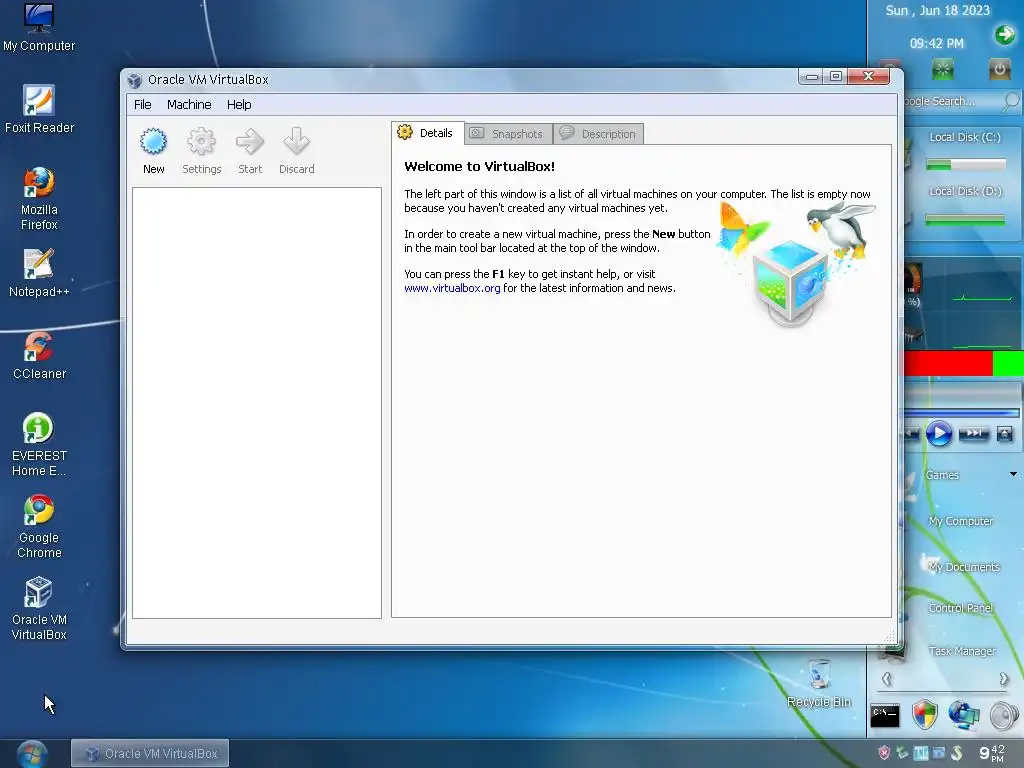Open the Machine menu
1024x768 pixels.
pos(189,104)
